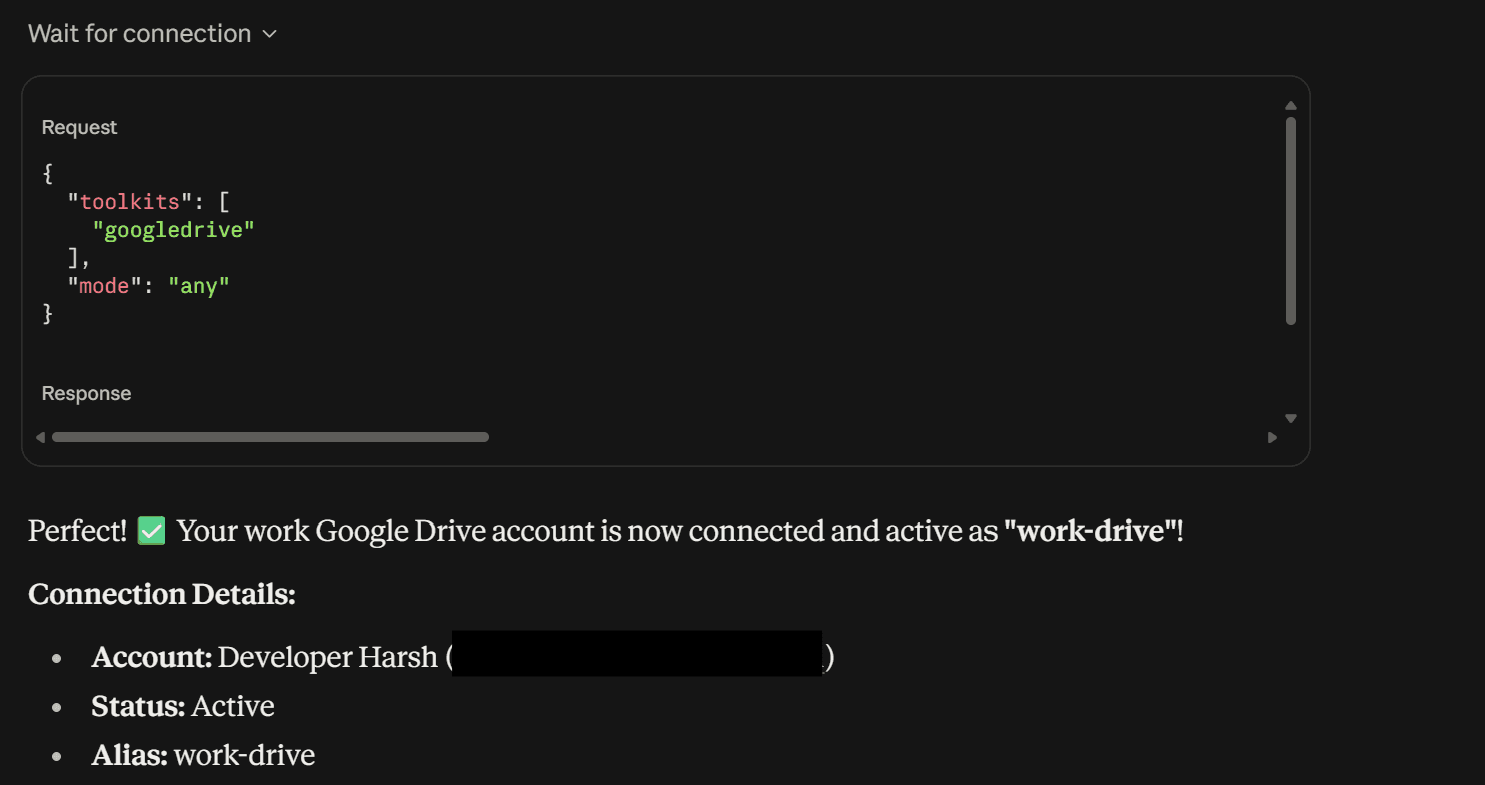Click the bold "work-drive" text

click(x=1090, y=531)
